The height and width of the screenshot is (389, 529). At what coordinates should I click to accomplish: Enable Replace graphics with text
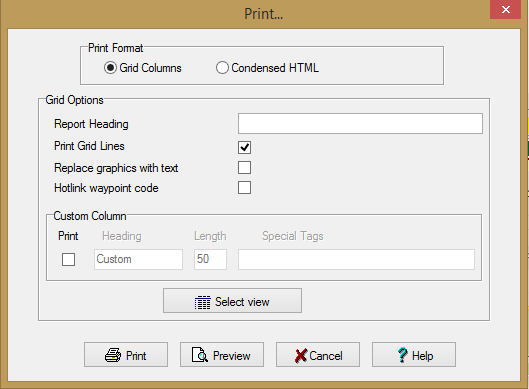244,167
